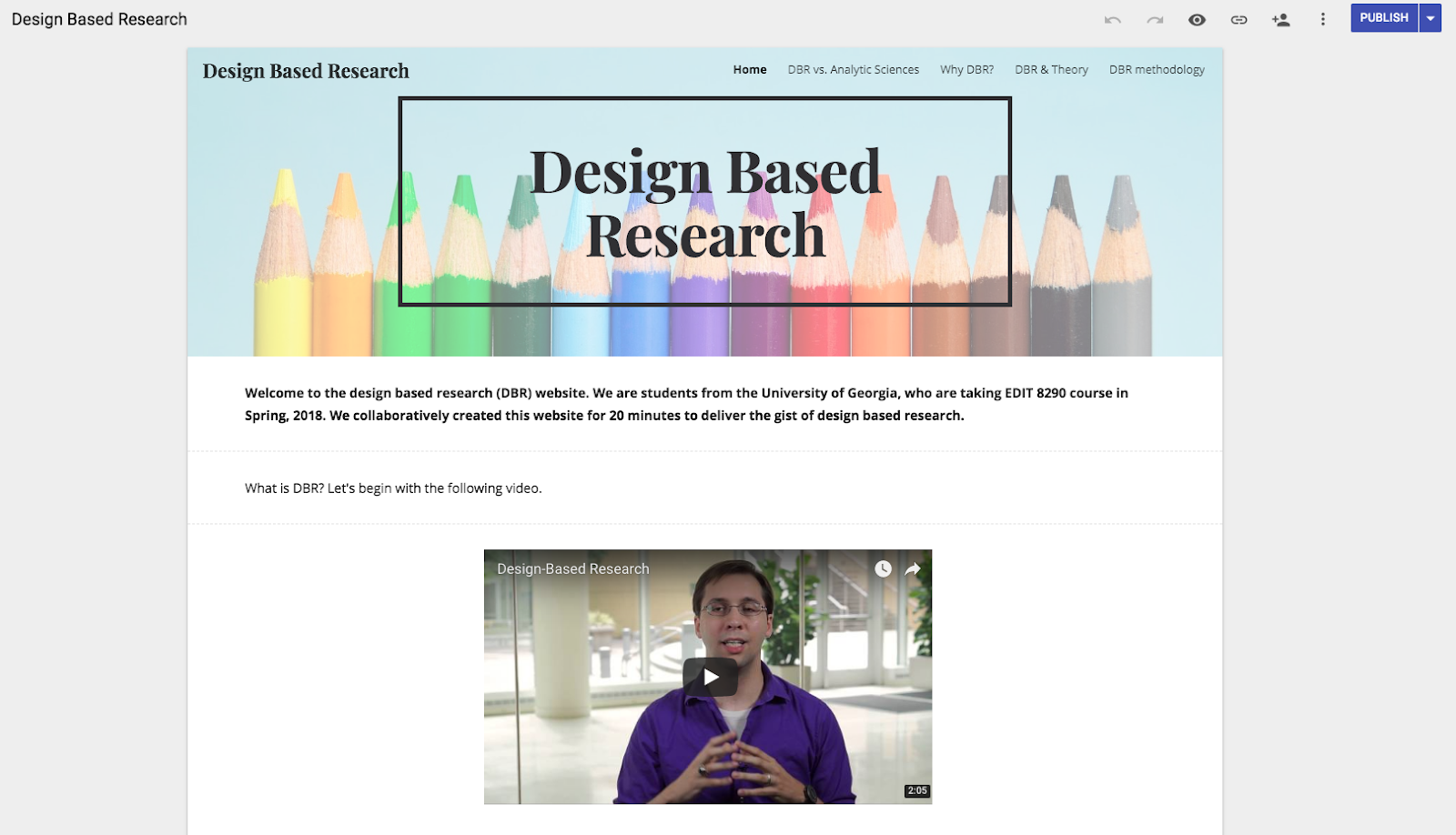Expand the publish dropdown arrow

pos(1431,18)
